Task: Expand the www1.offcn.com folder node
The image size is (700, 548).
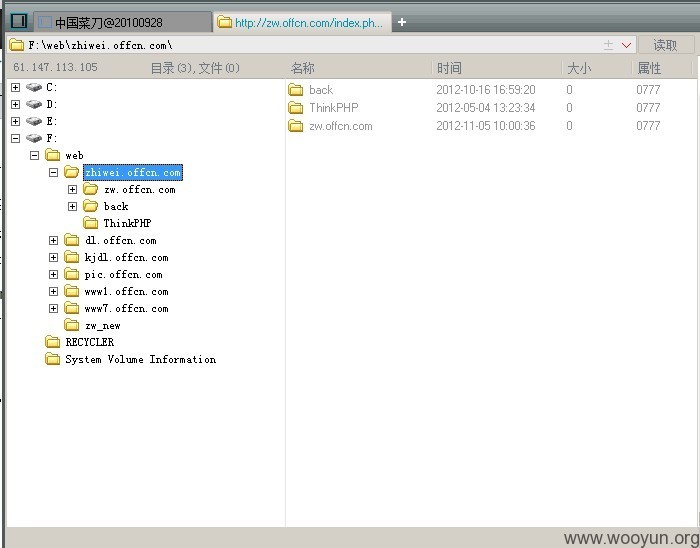Action: 54,291
